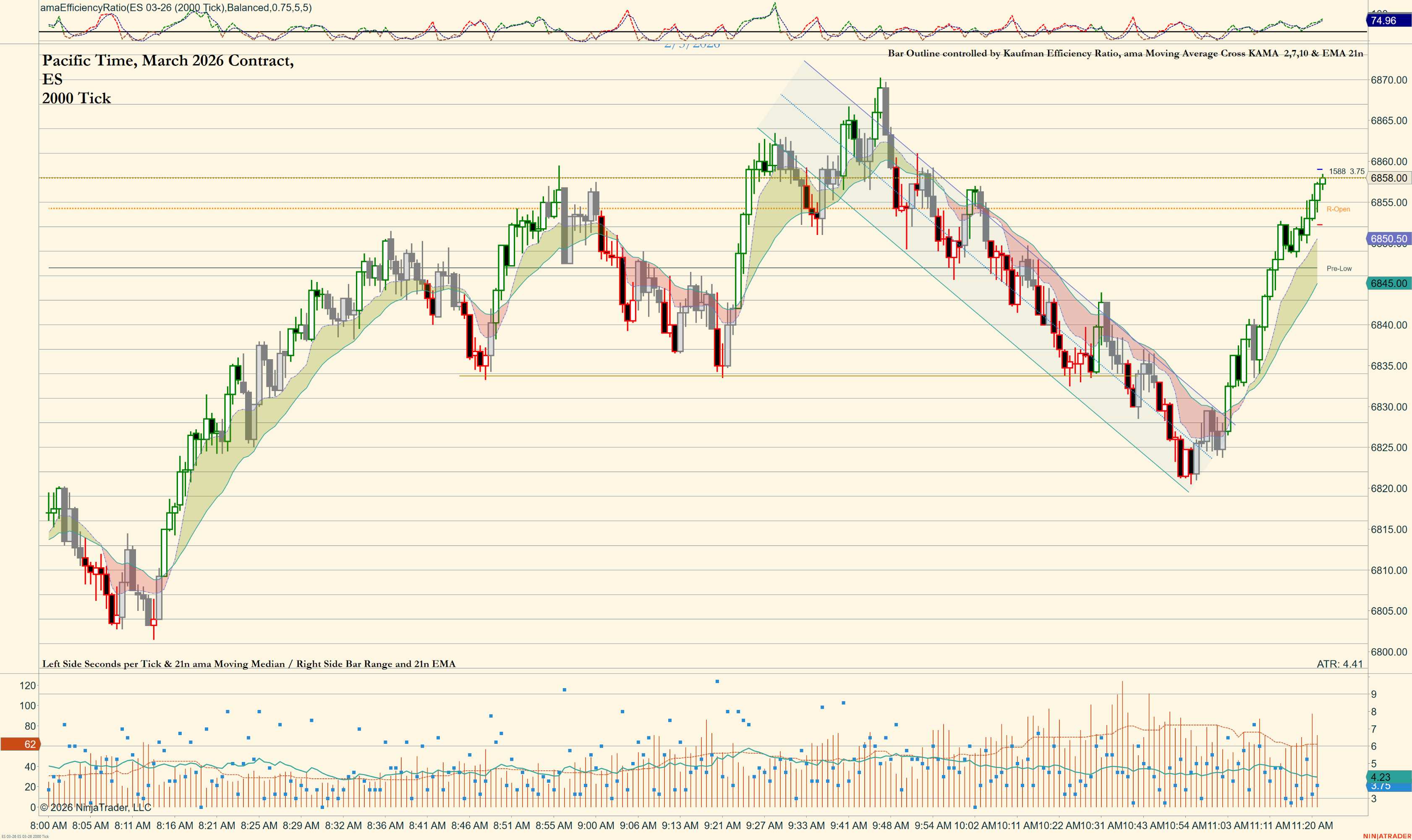Select the 6858.00 current price marker
This screenshot has height=840, width=1412.
tap(1388, 178)
